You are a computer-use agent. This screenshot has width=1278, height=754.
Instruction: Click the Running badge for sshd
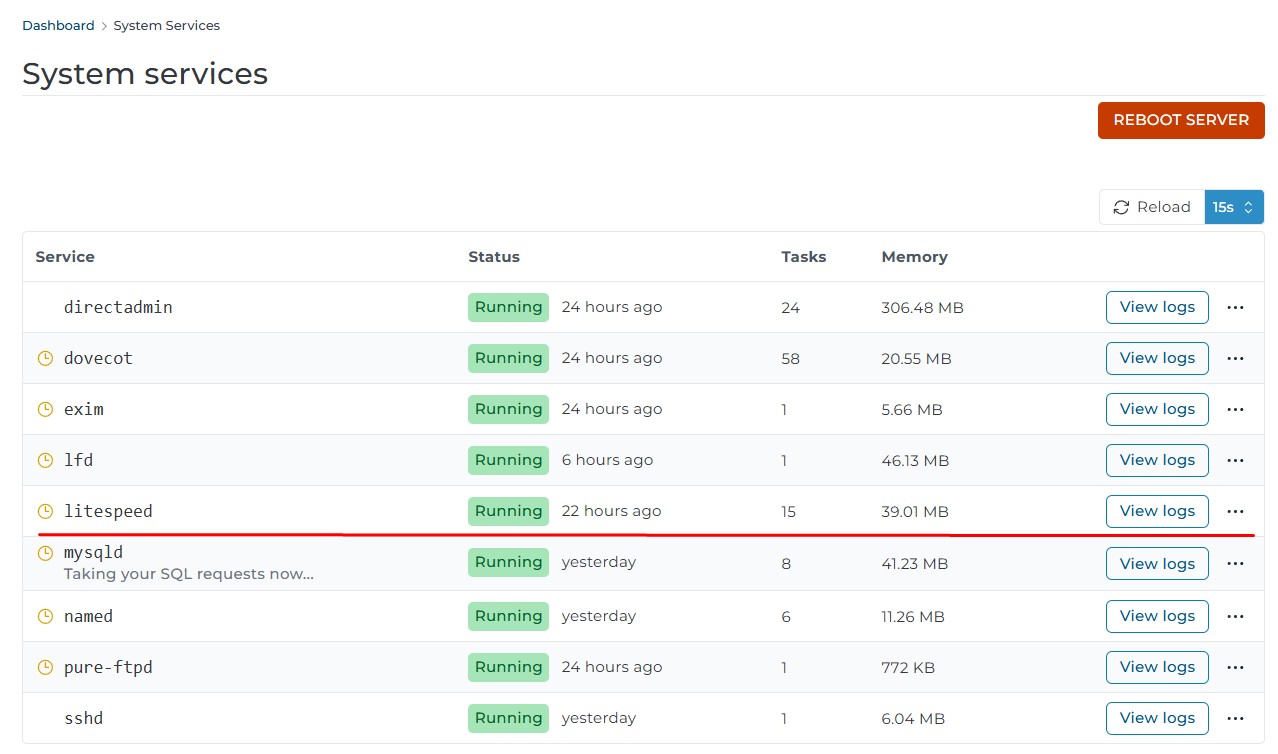click(x=508, y=718)
